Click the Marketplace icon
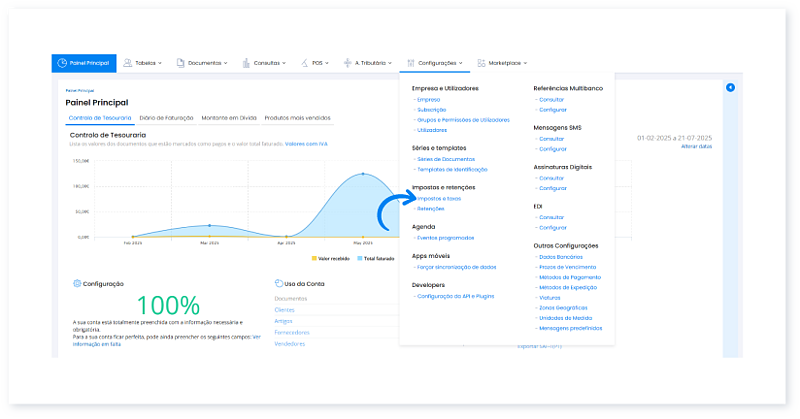The height and width of the screenshot is (419, 800). pyautogui.click(x=482, y=63)
